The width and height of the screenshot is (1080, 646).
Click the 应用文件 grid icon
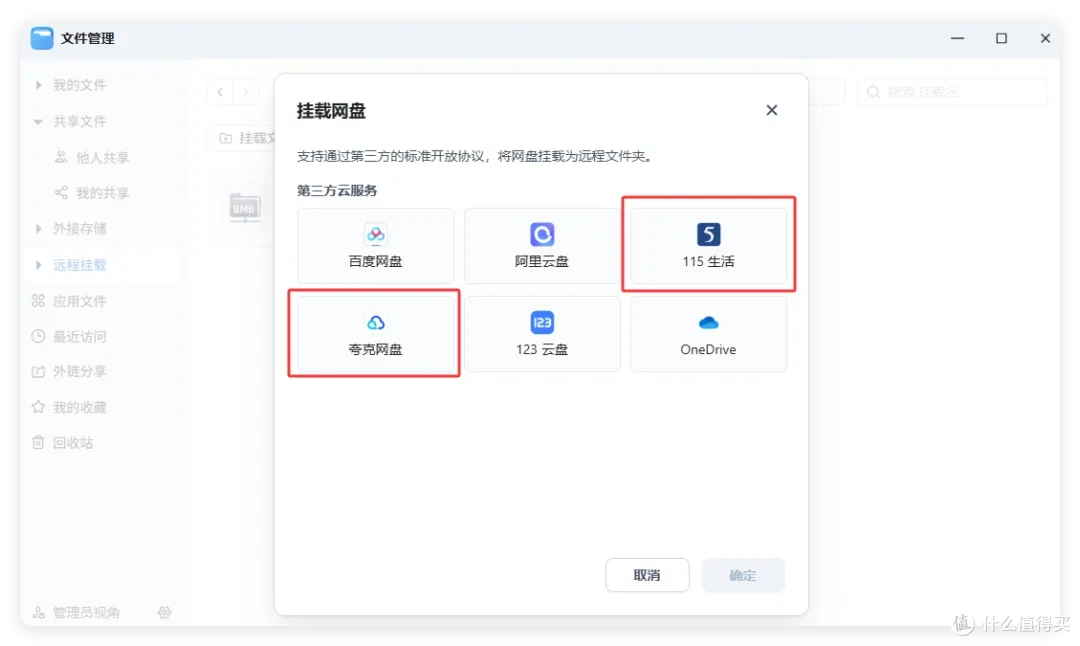(39, 301)
